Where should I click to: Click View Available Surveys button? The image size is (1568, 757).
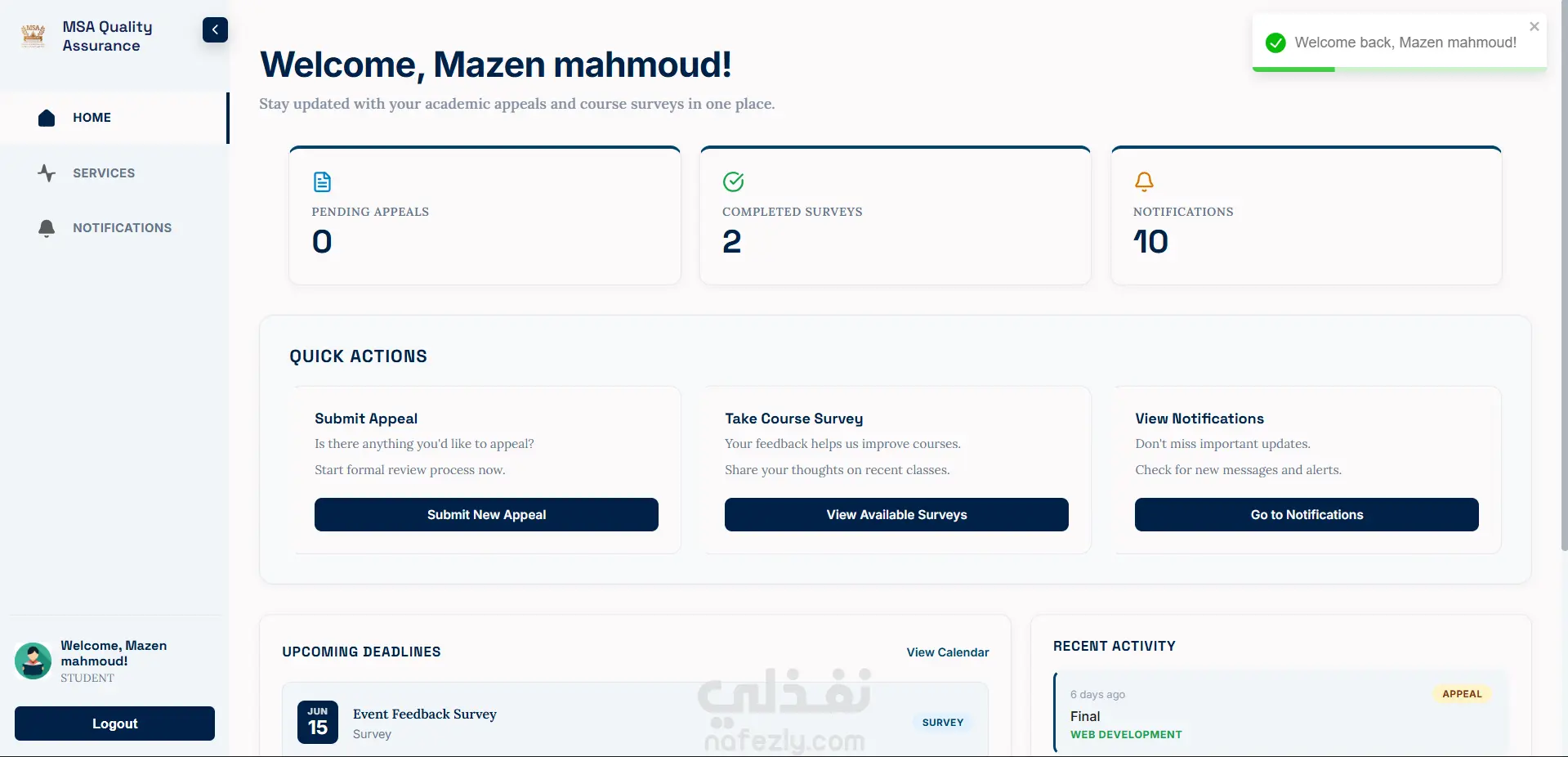pos(896,514)
